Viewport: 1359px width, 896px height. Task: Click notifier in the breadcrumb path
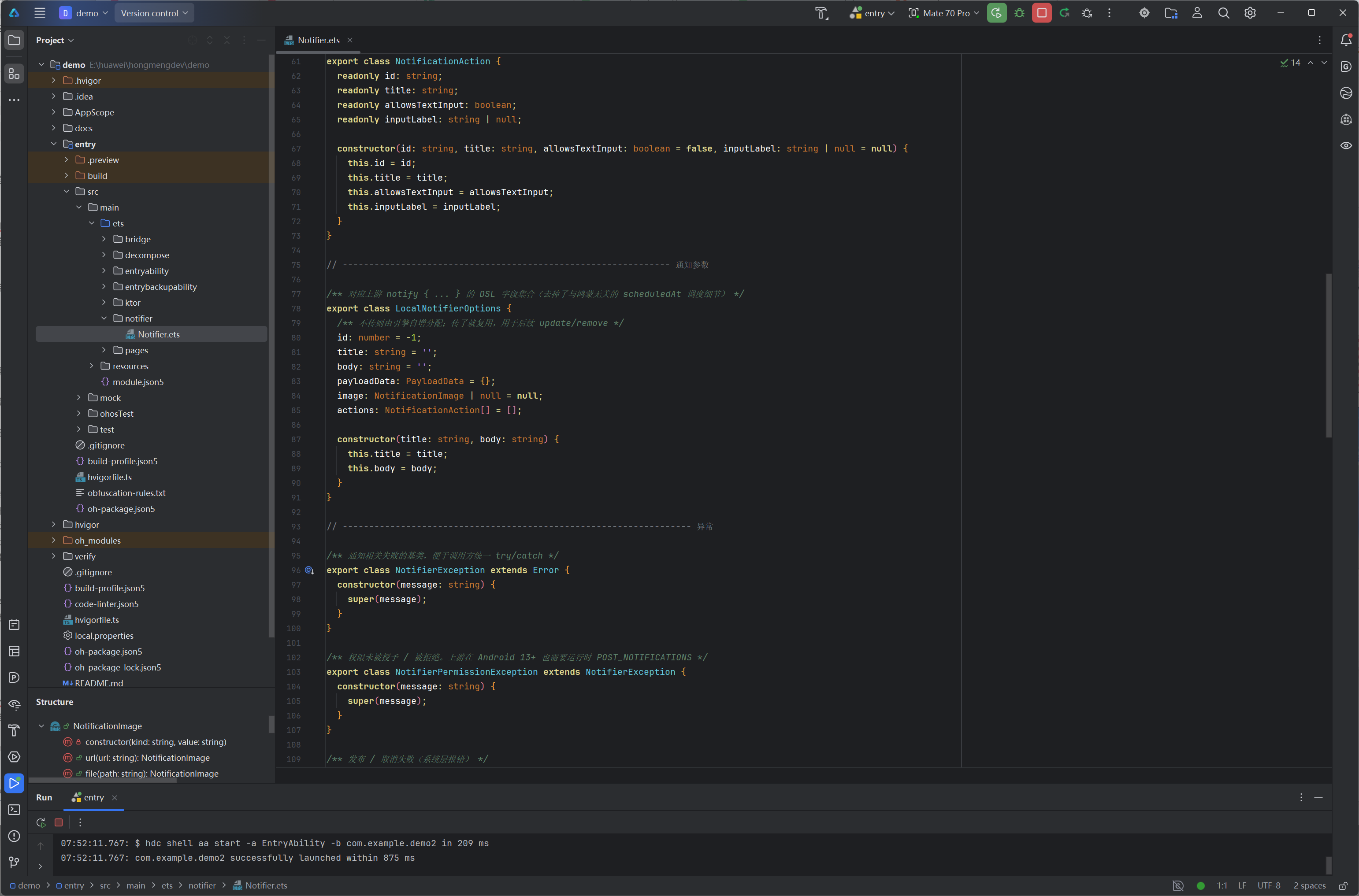202,886
